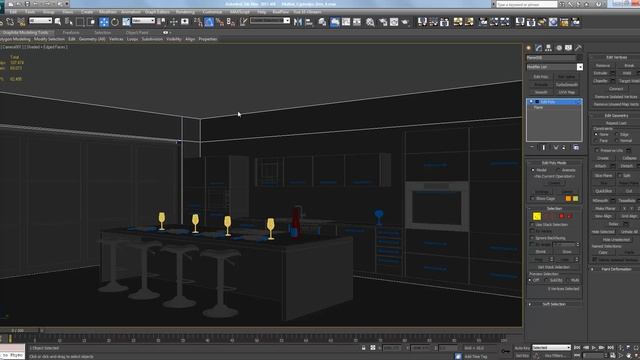
Task: Click the Use Pivot Point Center icon
Action: coord(161,22)
